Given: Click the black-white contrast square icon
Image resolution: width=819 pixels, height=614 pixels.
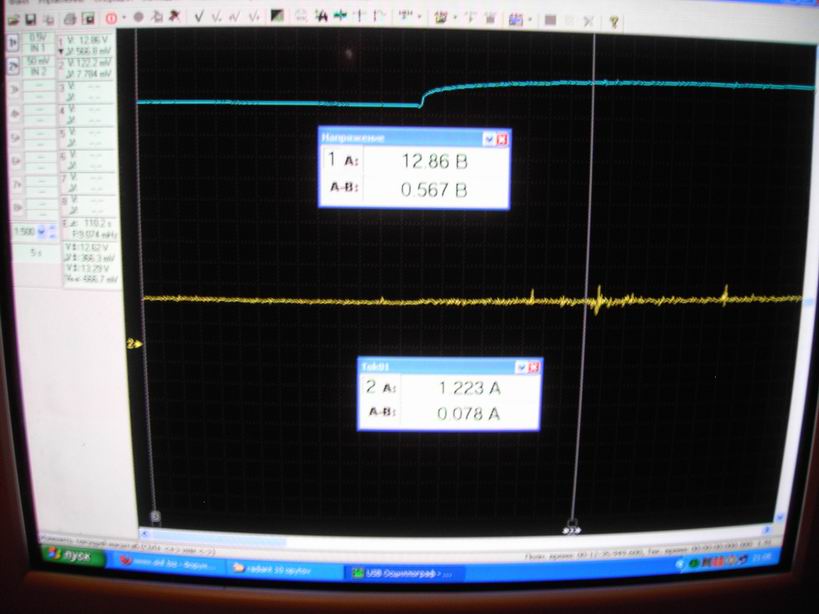Looking at the screenshot, I should [277, 18].
